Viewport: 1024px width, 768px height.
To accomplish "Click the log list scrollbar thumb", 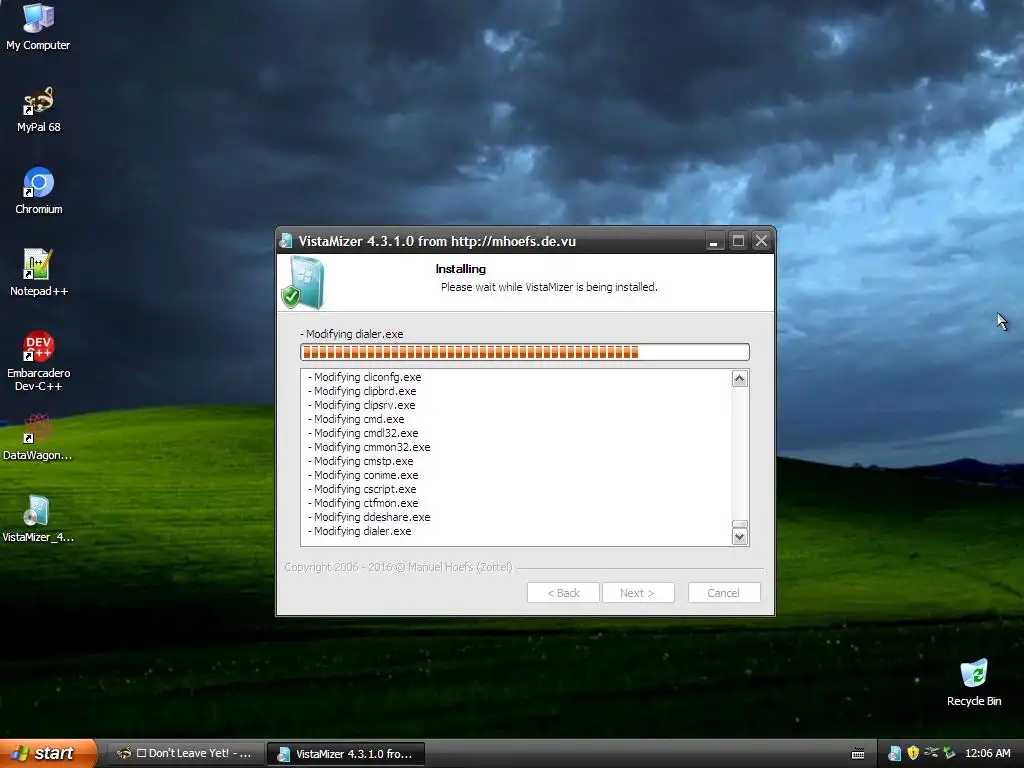I will (739, 524).
